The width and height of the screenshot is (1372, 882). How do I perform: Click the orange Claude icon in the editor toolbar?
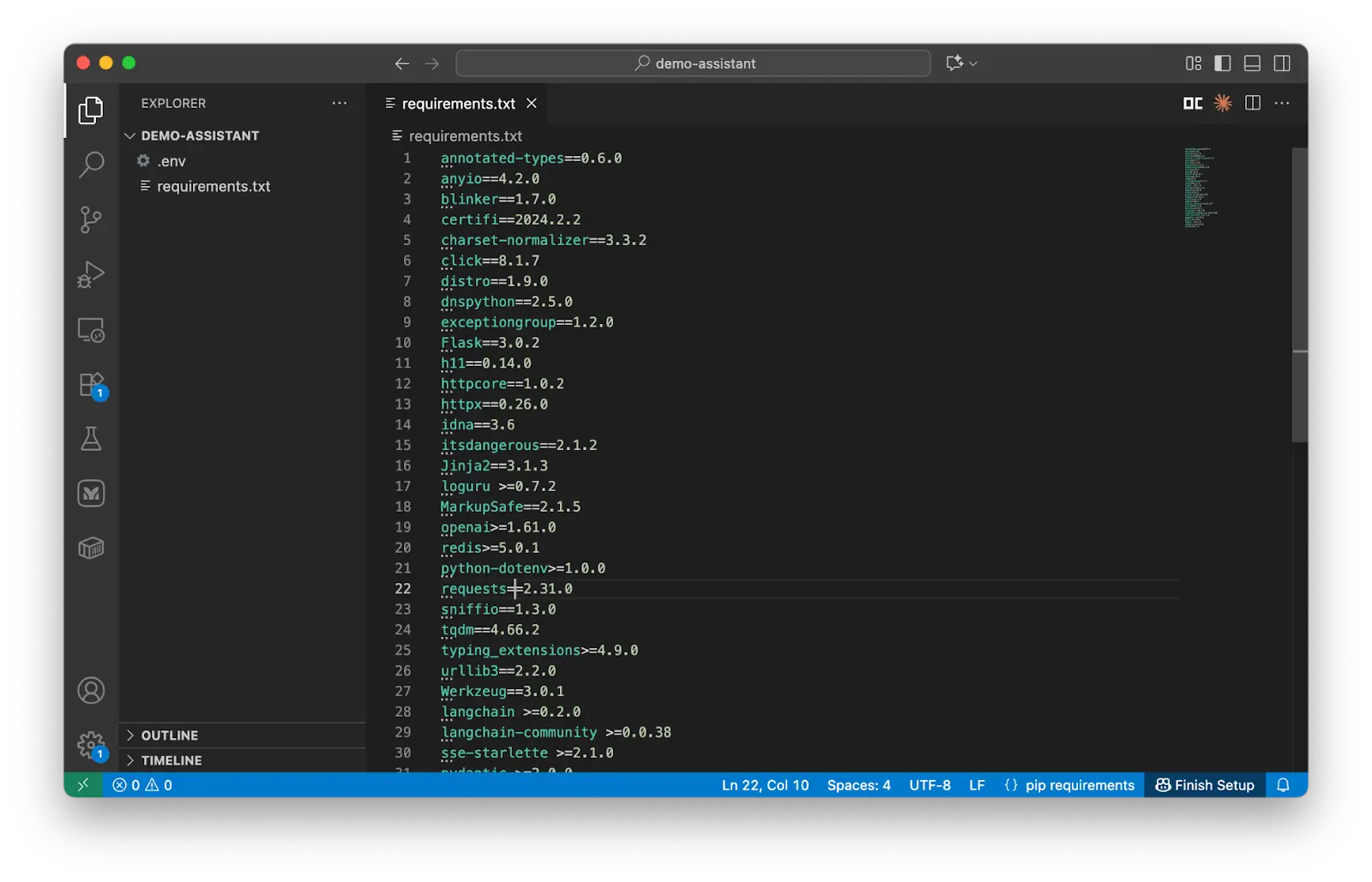(1222, 103)
